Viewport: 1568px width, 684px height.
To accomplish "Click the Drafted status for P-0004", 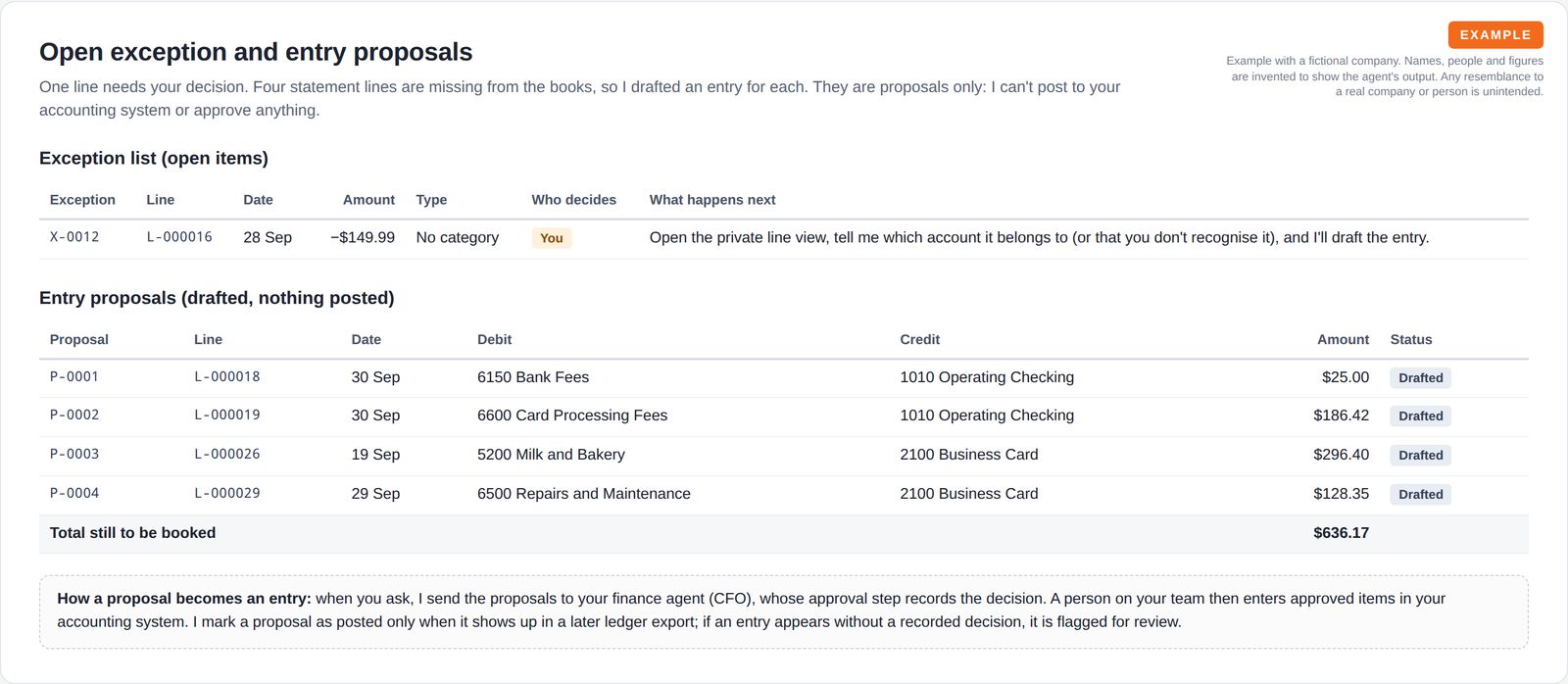I will coord(1420,495).
